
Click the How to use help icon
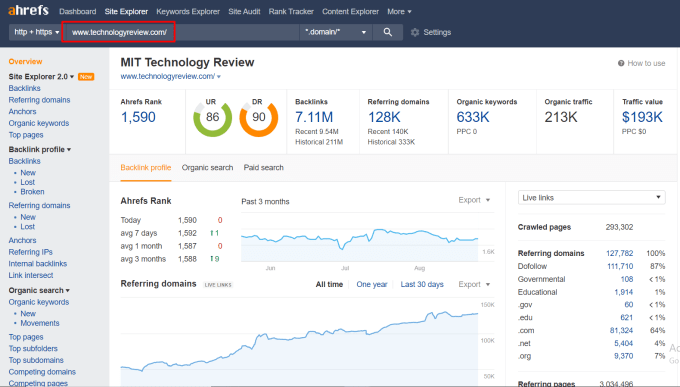coord(621,63)
